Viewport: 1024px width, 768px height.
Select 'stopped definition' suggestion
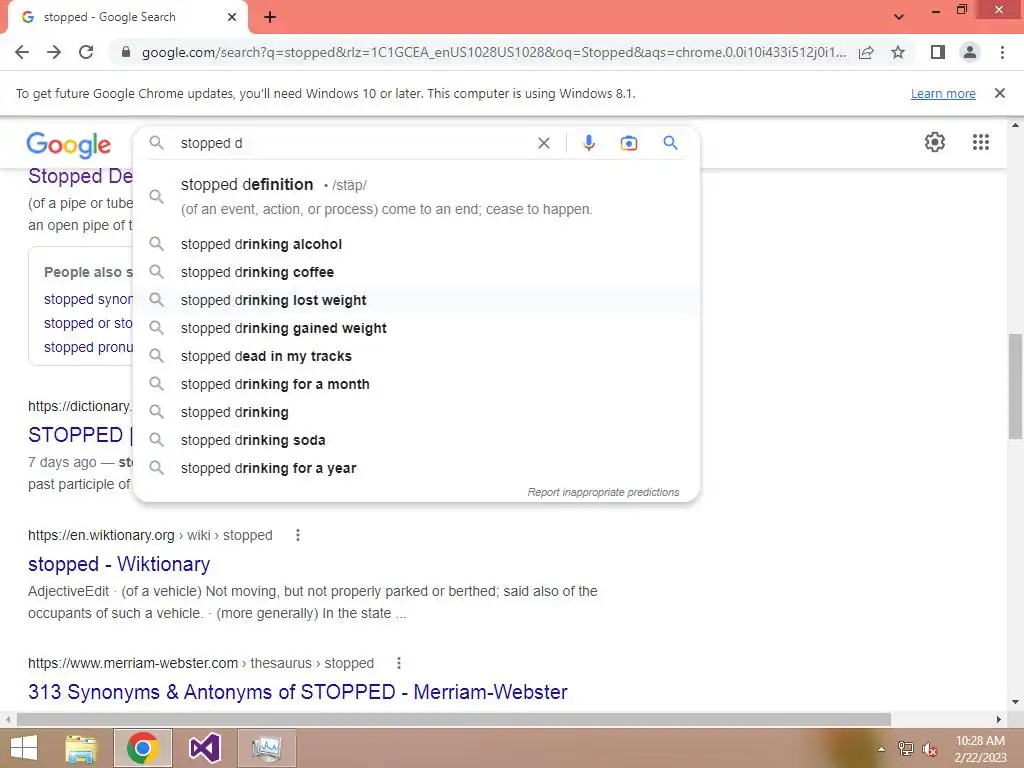click(416, 196)
